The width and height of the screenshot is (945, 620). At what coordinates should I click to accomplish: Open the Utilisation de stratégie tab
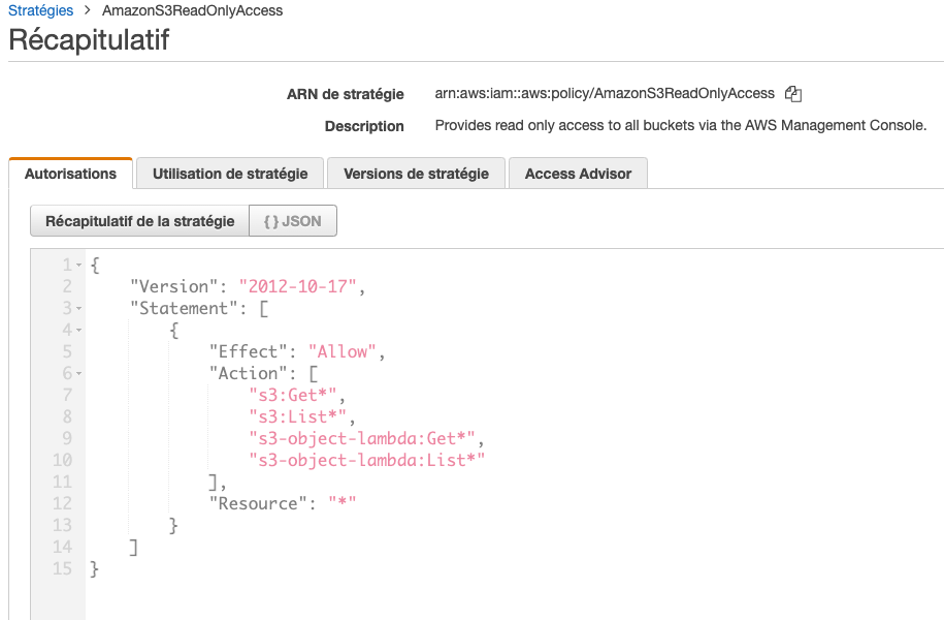(230, 174)
